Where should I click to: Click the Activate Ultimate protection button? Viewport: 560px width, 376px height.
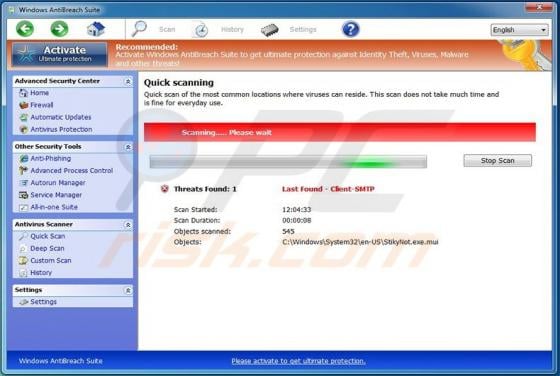point(60,54)
